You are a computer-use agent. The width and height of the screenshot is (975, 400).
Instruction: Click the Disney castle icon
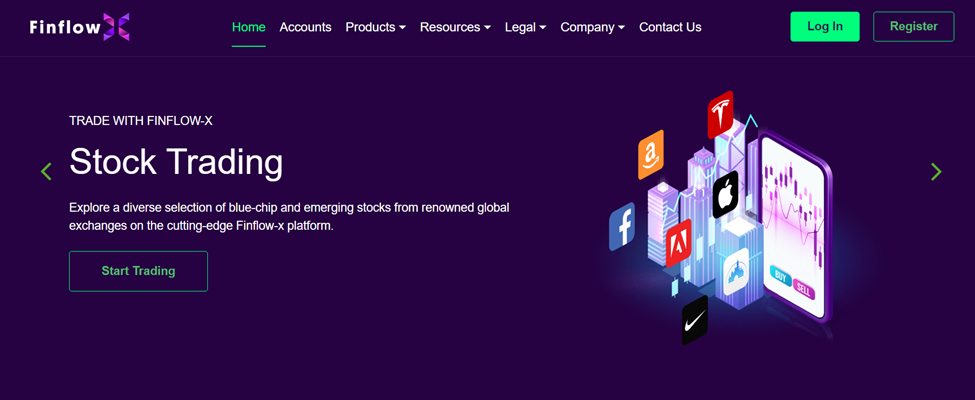[x=736, y=271]
